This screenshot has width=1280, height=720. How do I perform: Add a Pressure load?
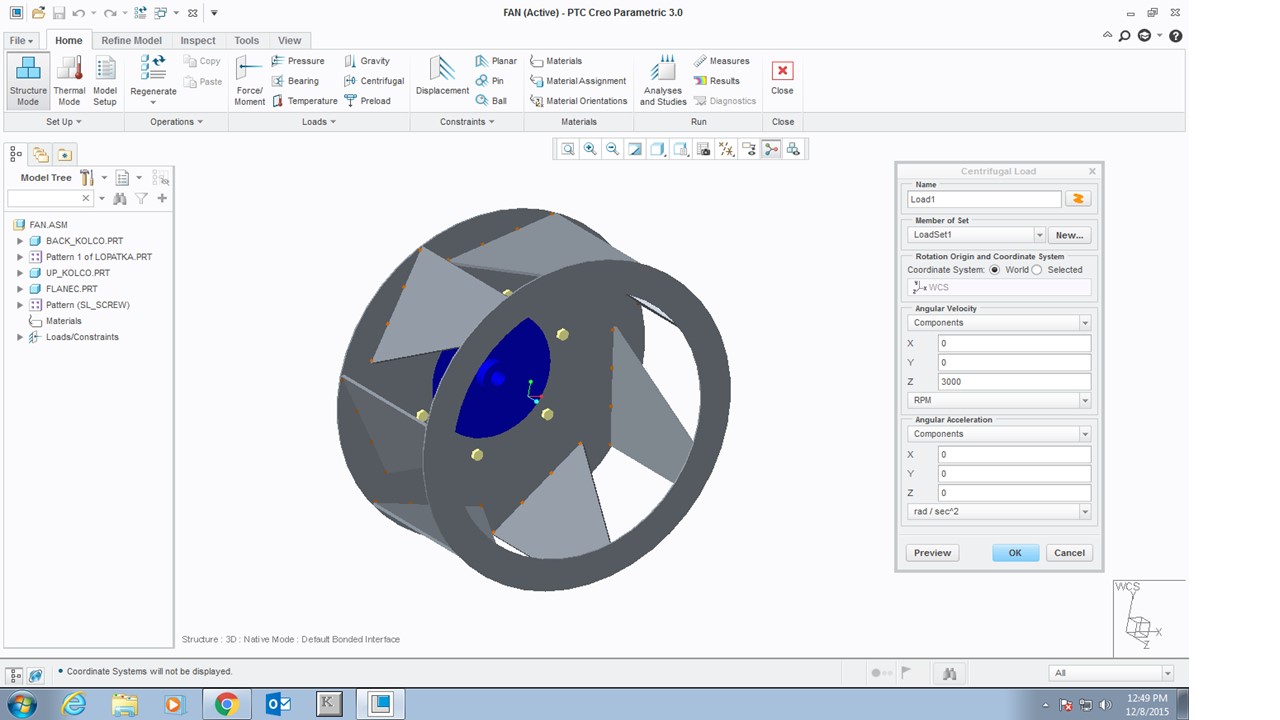coord(298,61)
